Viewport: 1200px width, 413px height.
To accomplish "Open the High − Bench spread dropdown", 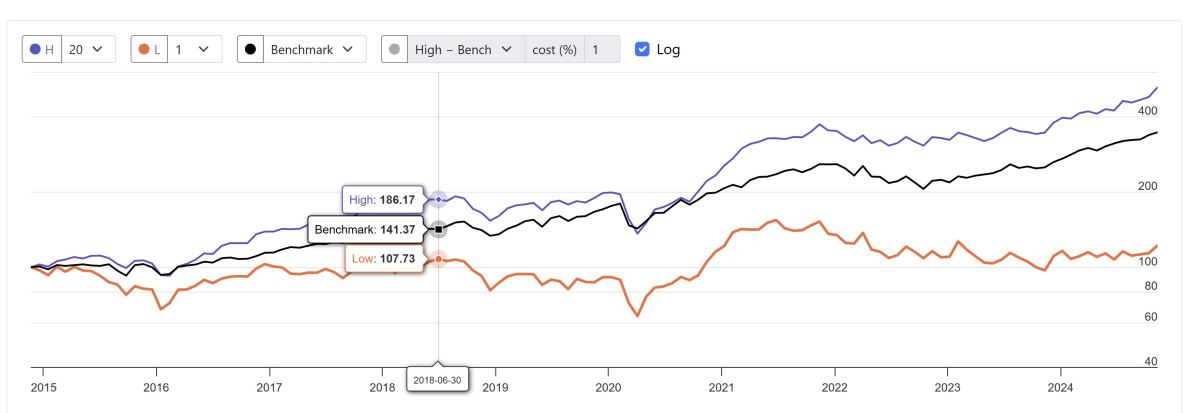I will (x=466, y=49).
